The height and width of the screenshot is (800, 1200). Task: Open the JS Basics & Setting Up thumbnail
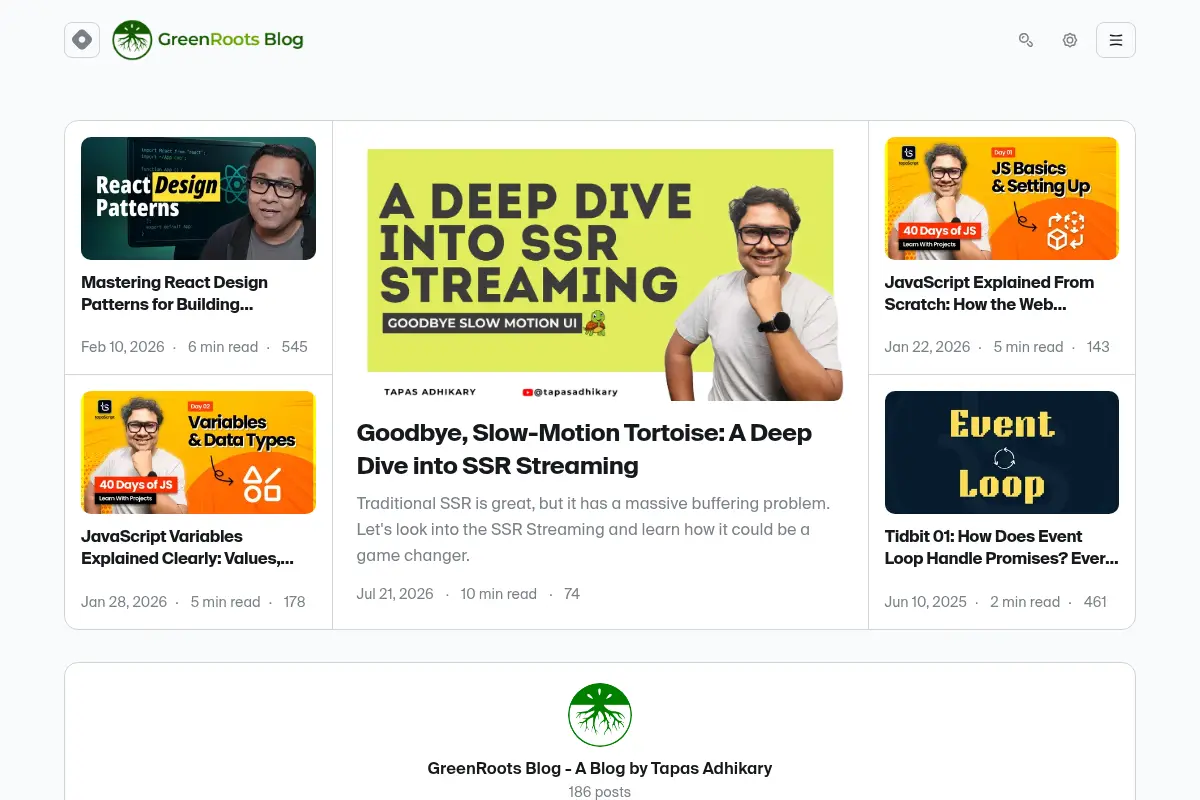[x=1002, y=198]
